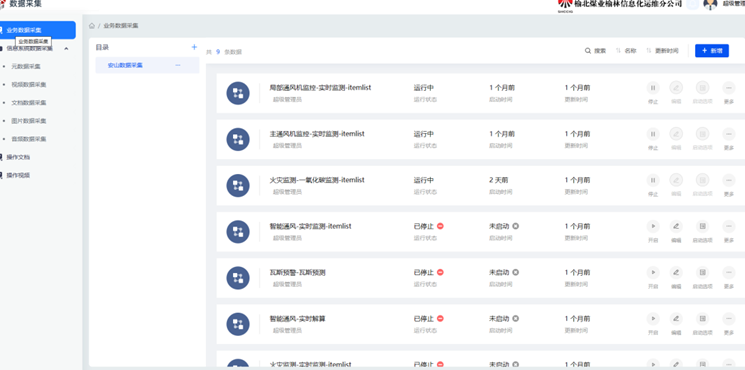Screen dimensions: 745x370
Task: Start the 瓦斯预警-瓦斯预测 task
Action: click(653, 273)
